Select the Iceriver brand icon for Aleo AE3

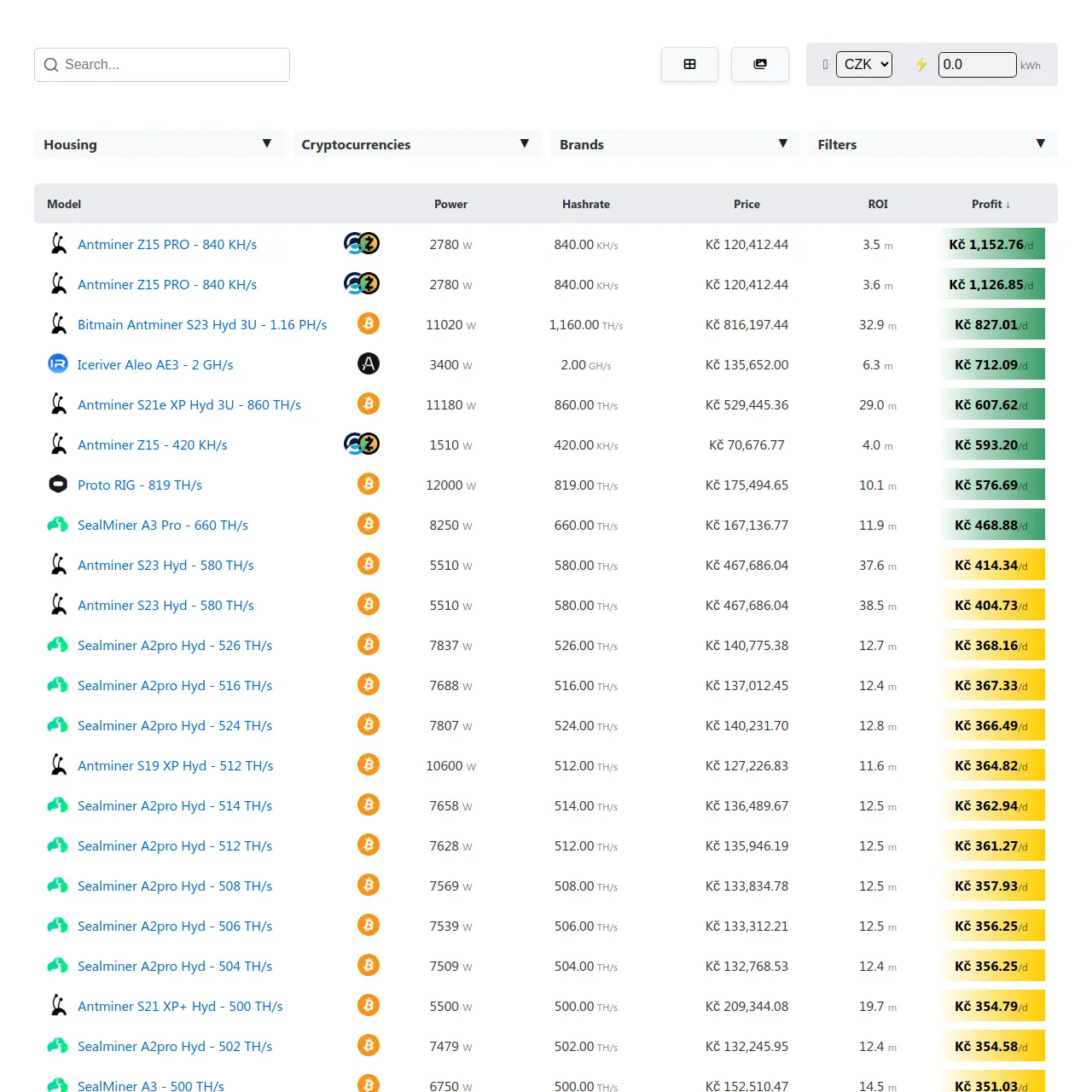click(x=57, y=363)
